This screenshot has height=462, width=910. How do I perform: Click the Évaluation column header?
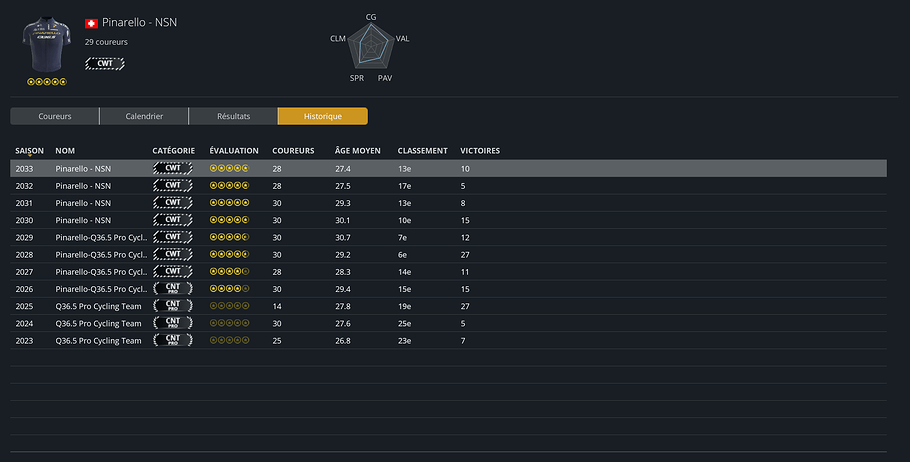(234, 151)
